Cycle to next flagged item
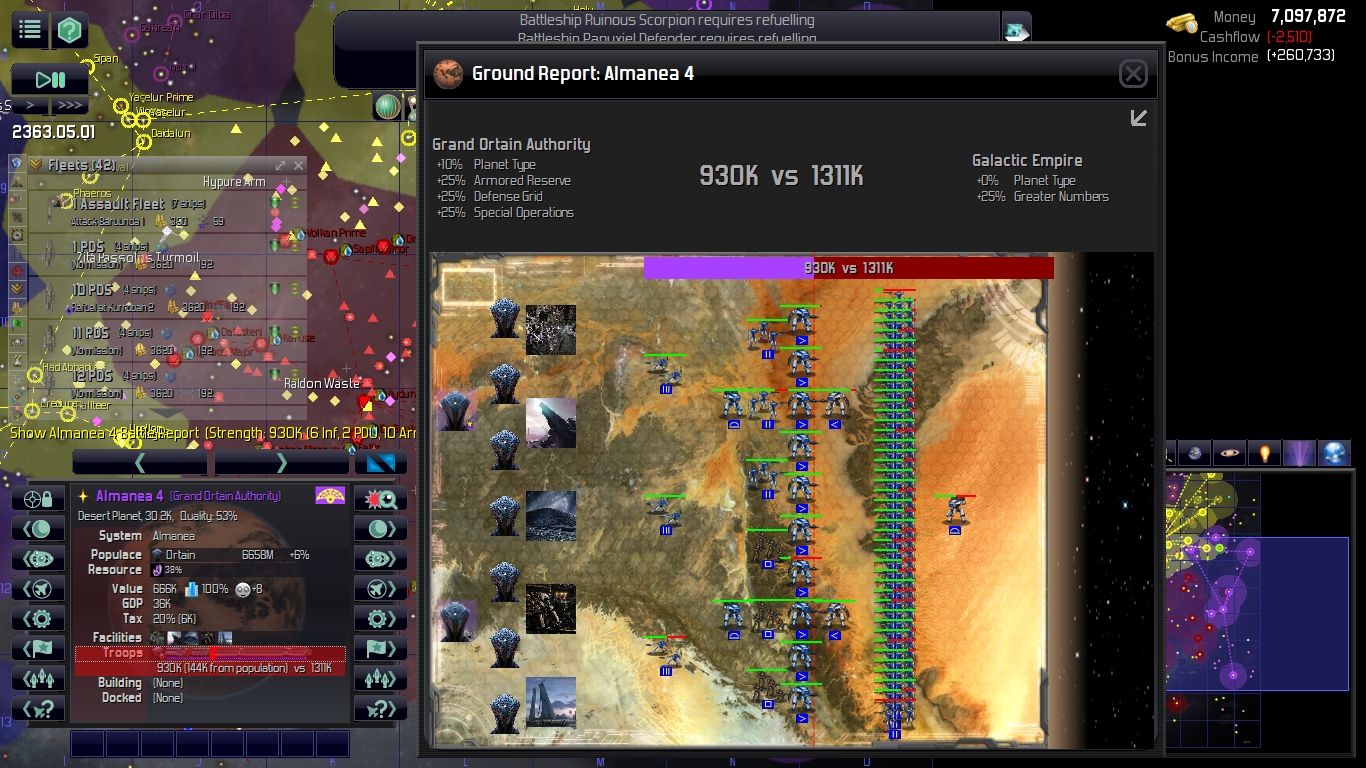The height and width of the screenshot is (768, 1366). click(380, 648)
